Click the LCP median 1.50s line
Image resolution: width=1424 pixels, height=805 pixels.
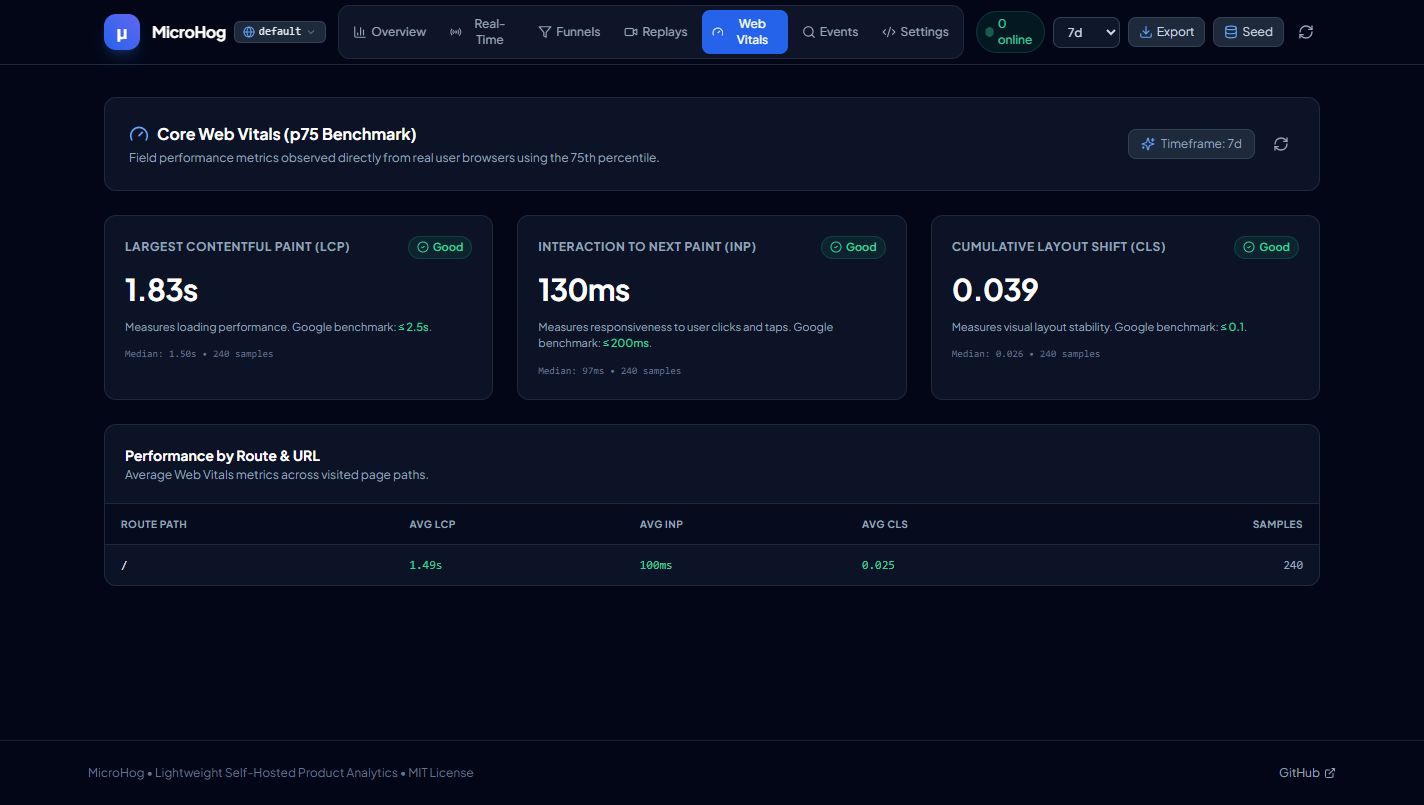click(199, 354)
